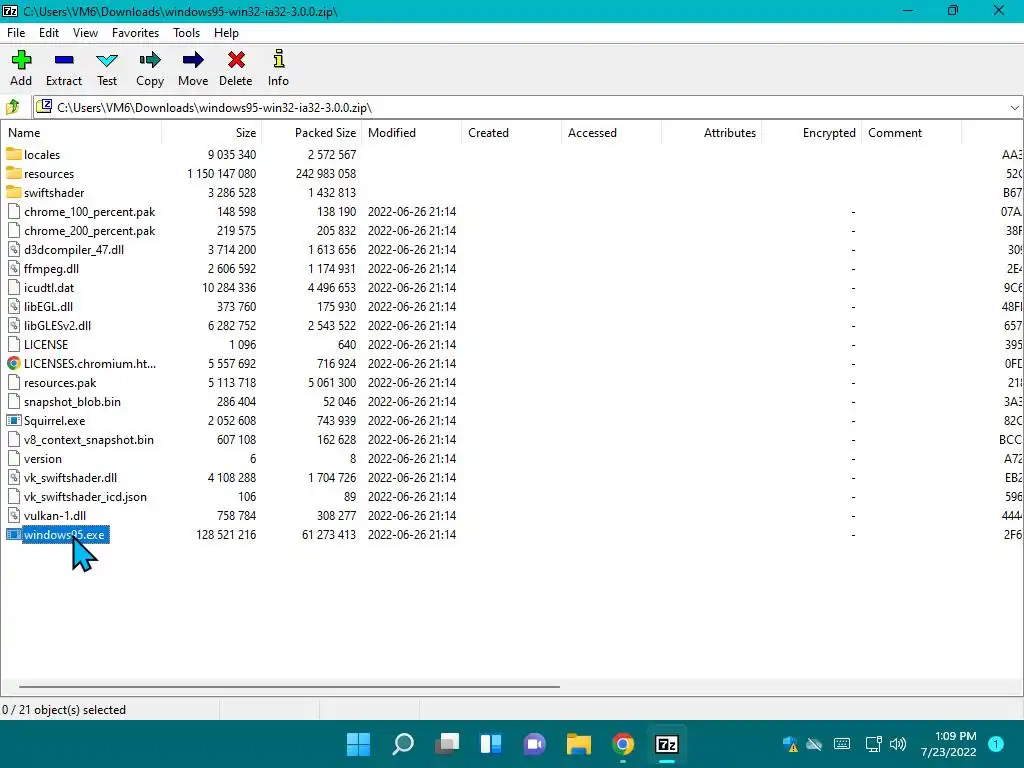This screenshot has width=1024, height=768.
Task: Click the Copy toolbar icon
Action: pos(150,60)
